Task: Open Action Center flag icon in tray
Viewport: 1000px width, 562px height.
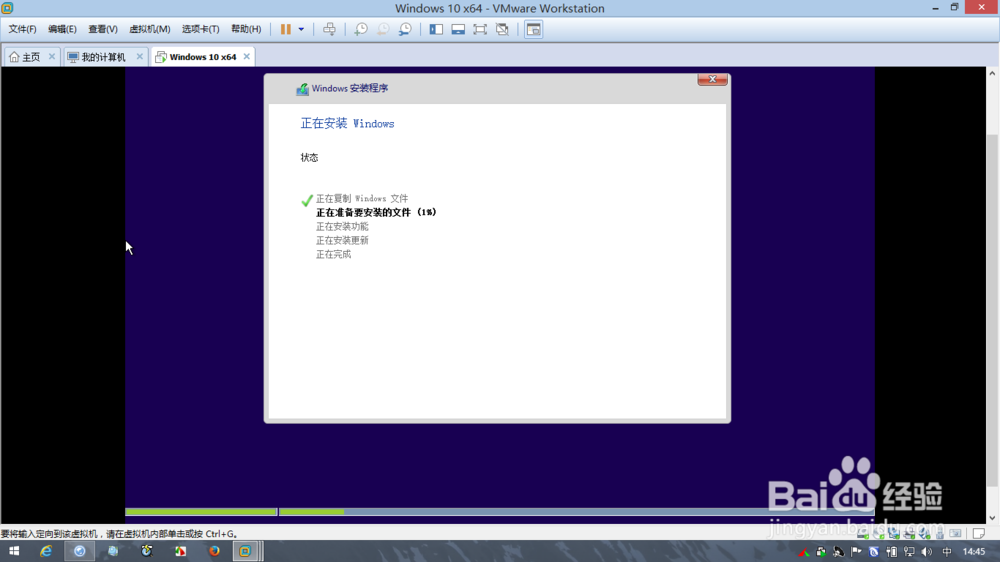Action: point(856,552)
